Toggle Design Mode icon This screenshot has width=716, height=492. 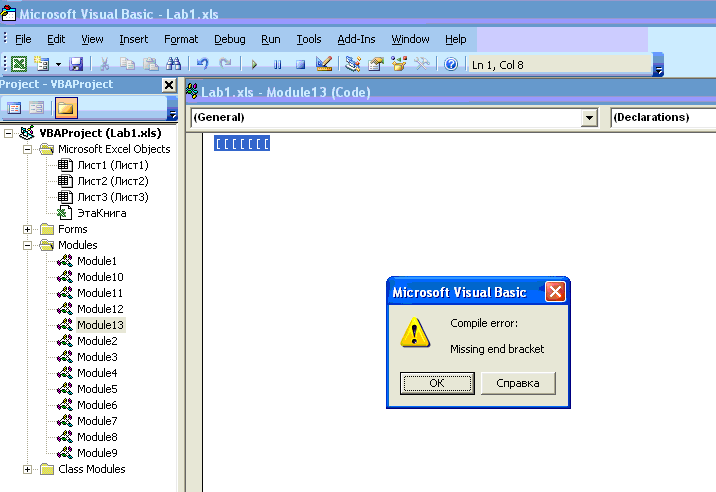click(324, 64)
